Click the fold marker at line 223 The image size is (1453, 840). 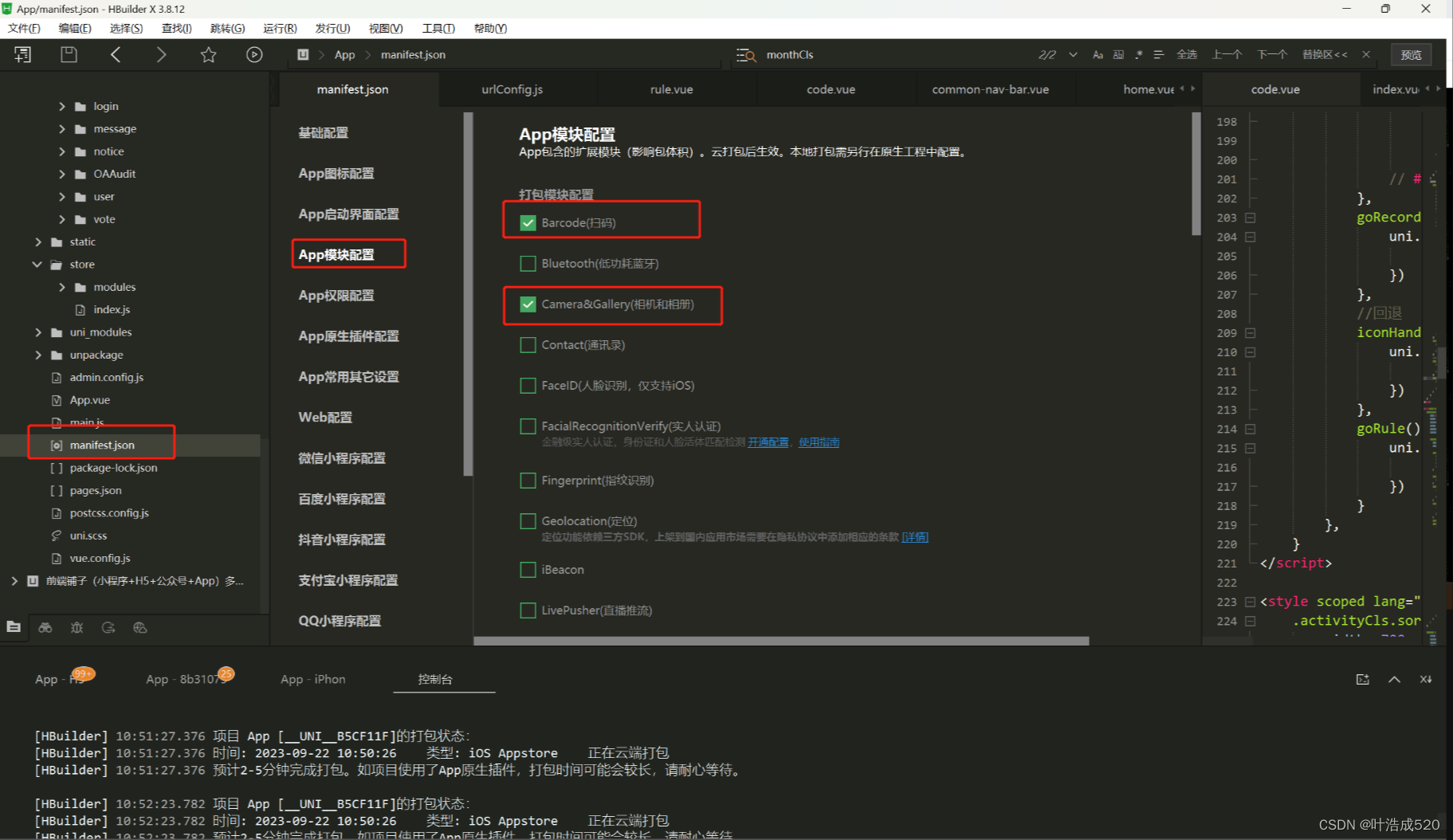[1251, 602]
